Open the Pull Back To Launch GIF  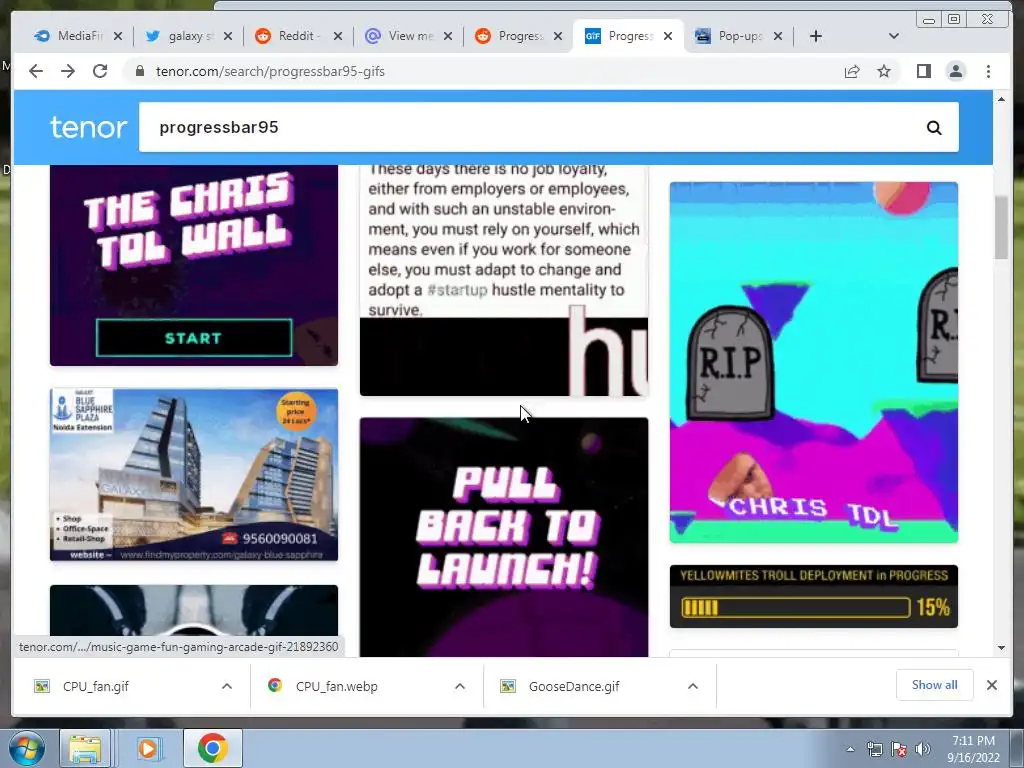tap(504, 537)
